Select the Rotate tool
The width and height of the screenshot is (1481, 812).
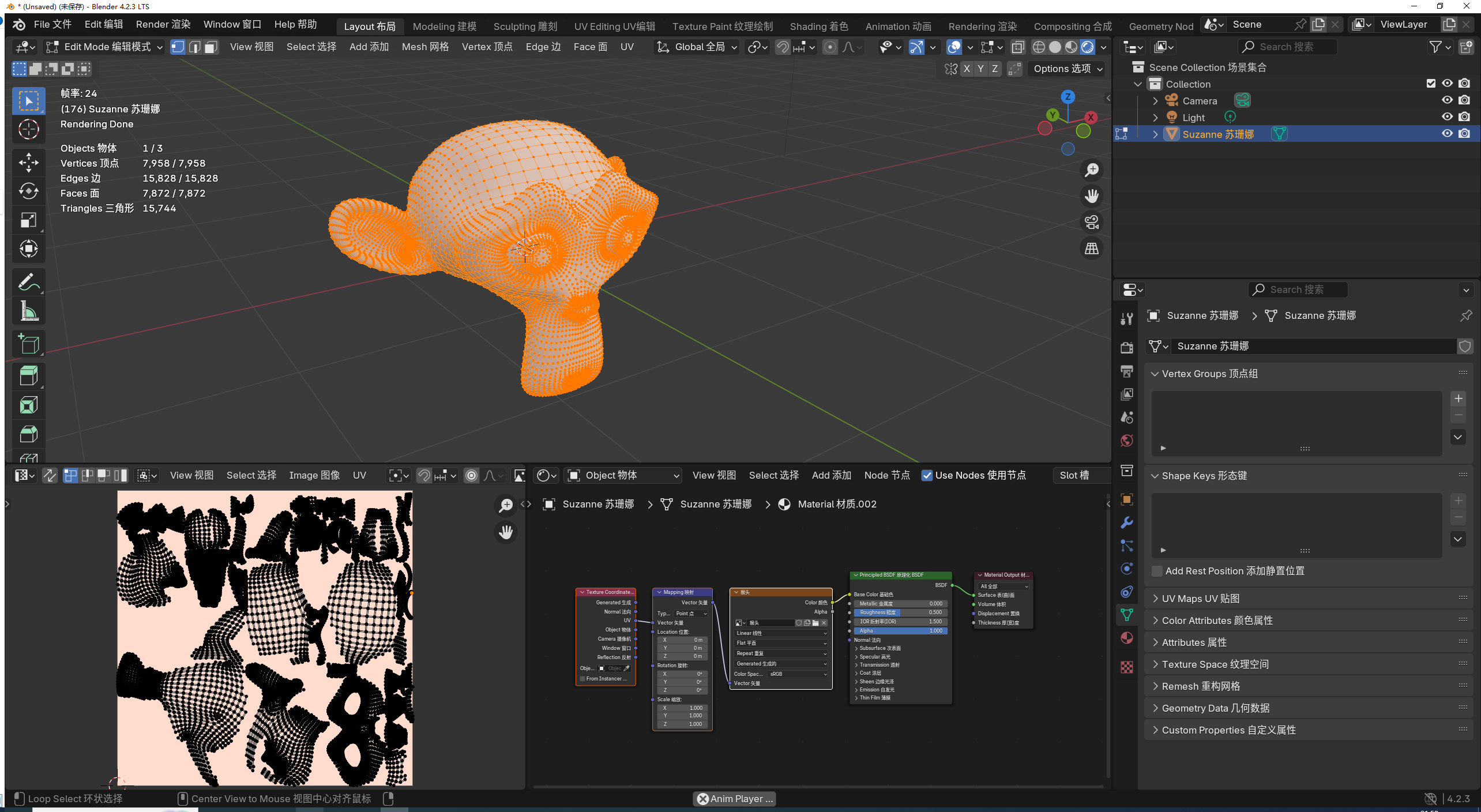click(28, 191)
